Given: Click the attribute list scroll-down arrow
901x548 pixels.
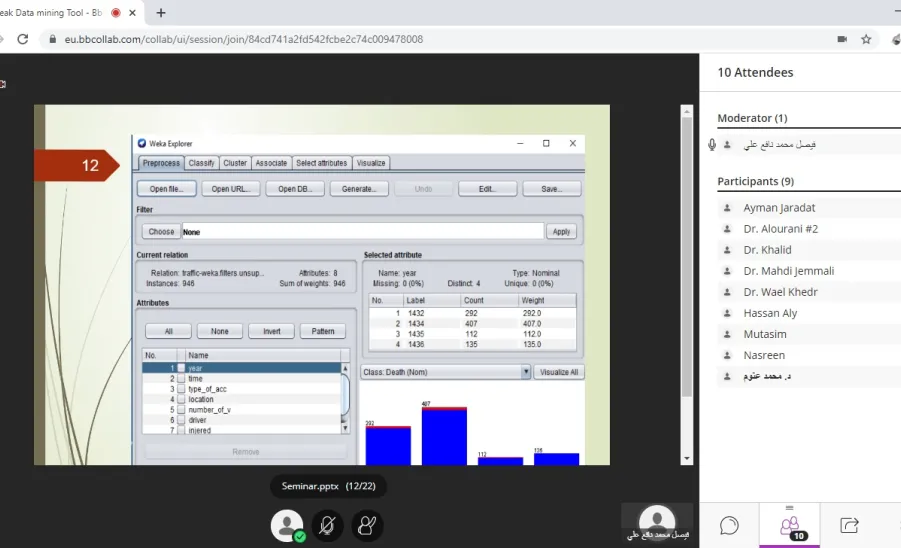Looking at the screenshot, I should click(x=345, y=428).
